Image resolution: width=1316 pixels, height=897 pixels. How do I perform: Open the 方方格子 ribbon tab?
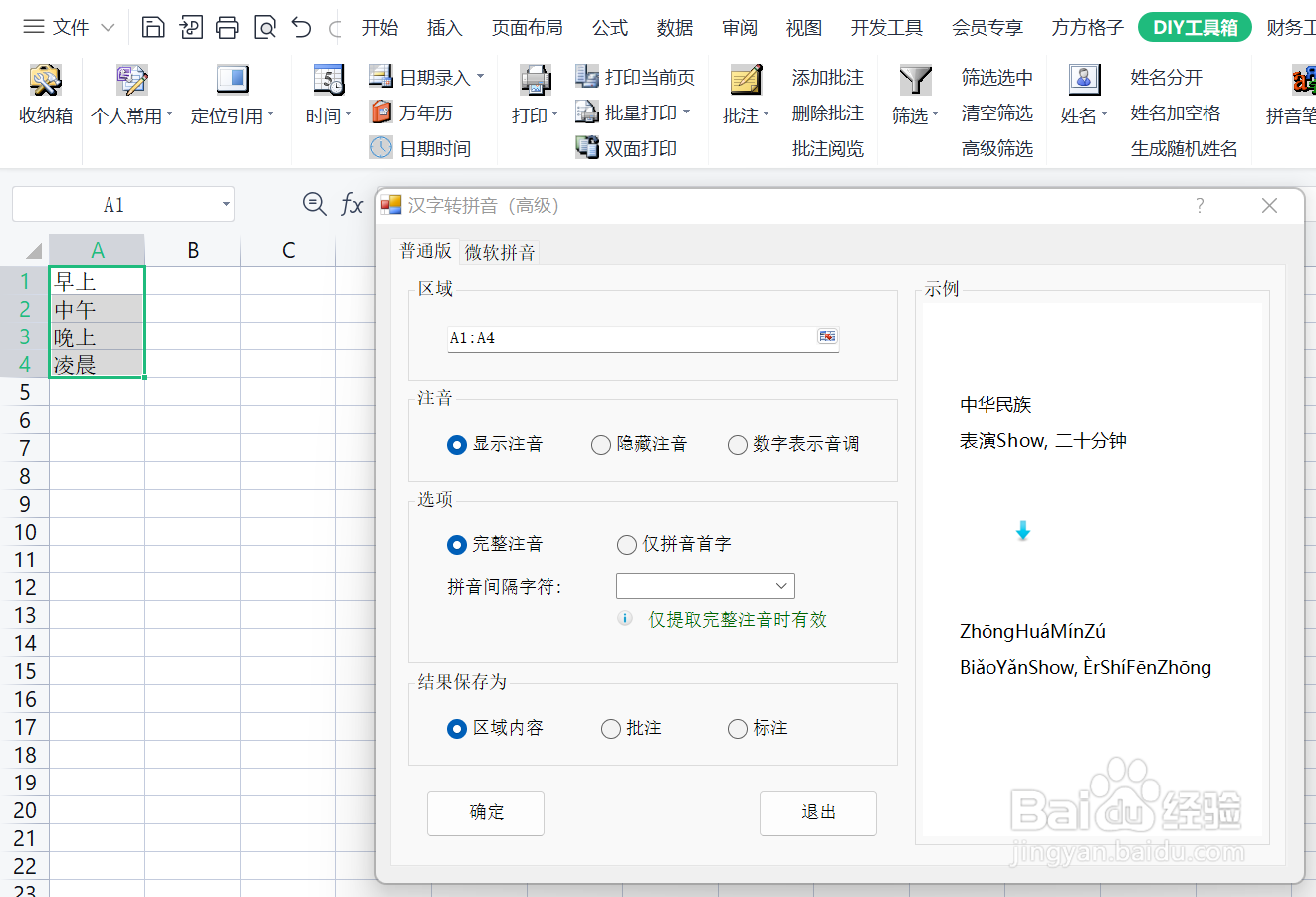[x=1087, y=28]
